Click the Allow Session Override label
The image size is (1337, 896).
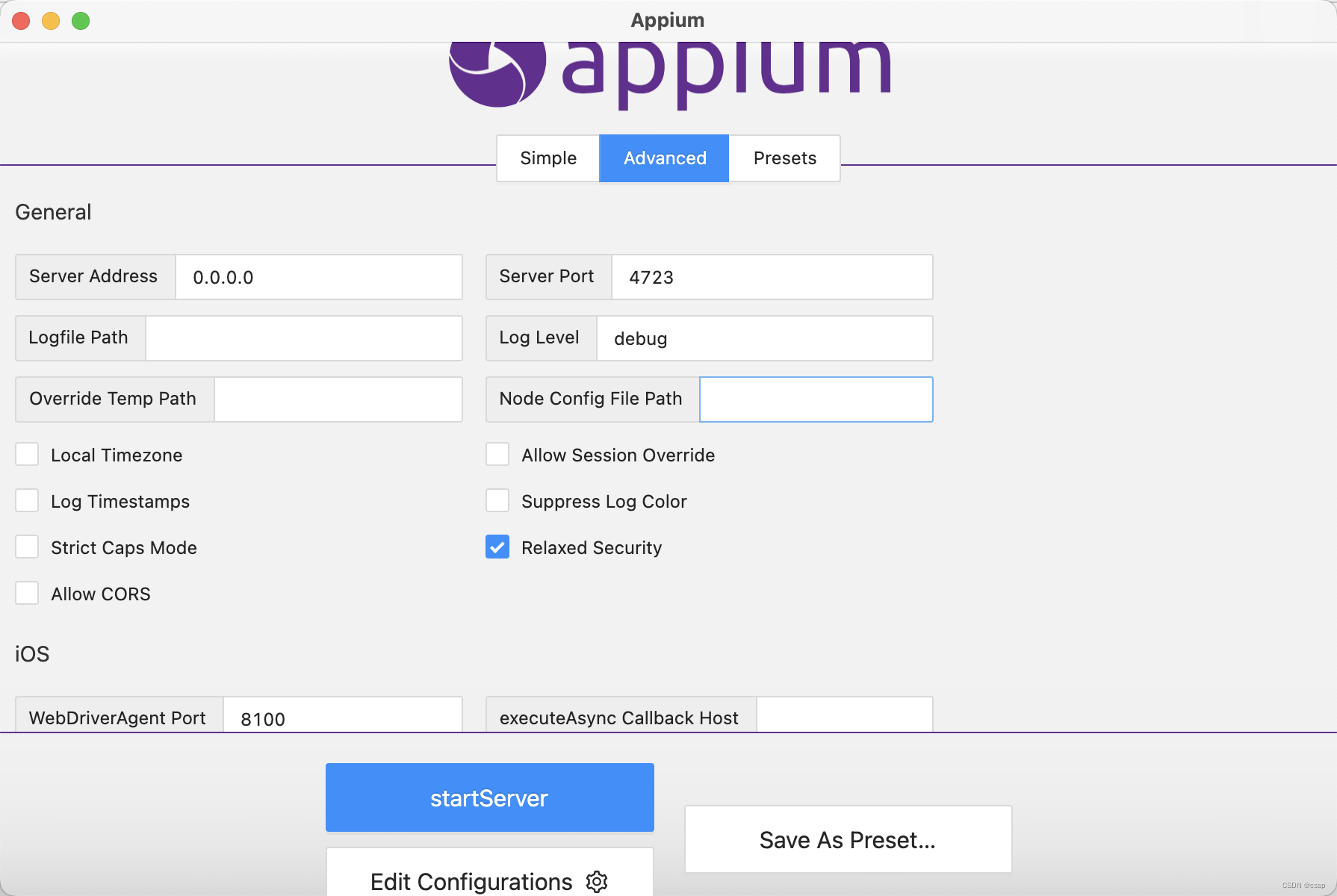coord(618,455)
